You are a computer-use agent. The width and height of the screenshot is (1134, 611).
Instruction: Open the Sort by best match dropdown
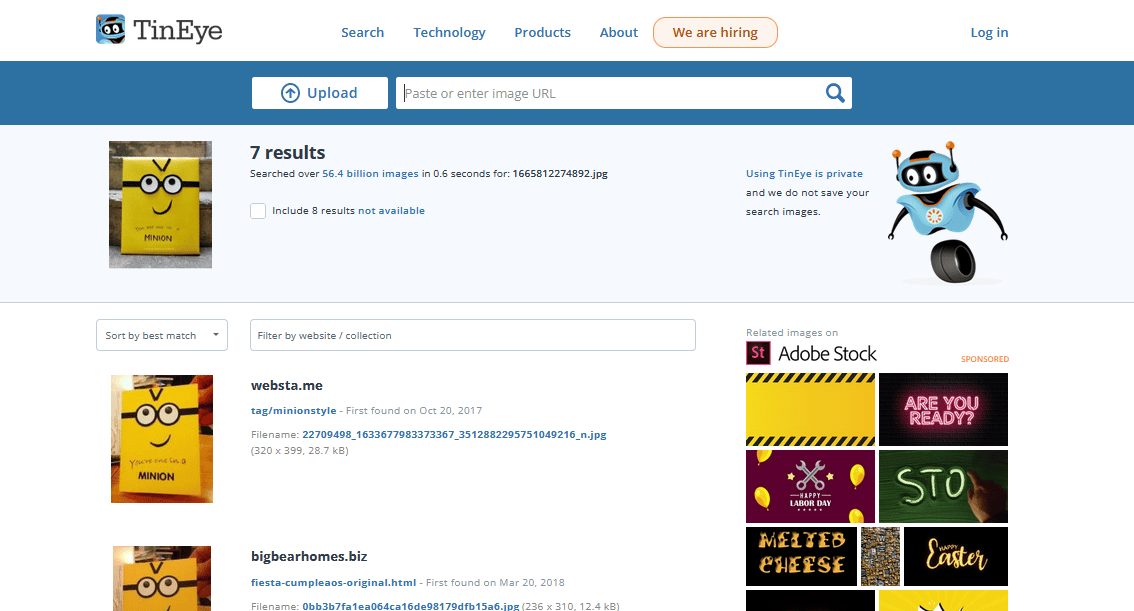162,336
